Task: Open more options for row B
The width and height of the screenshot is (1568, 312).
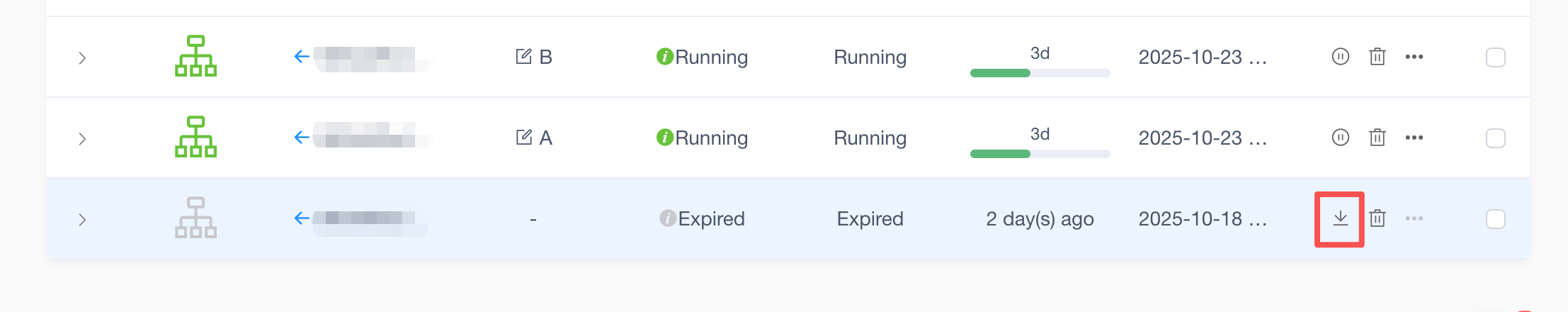Action: tap(1414, 57)
